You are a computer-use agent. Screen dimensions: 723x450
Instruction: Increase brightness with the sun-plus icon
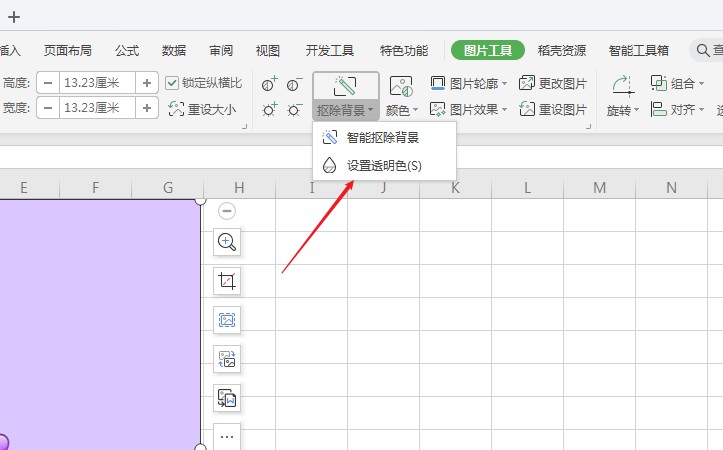coord(269,110)
